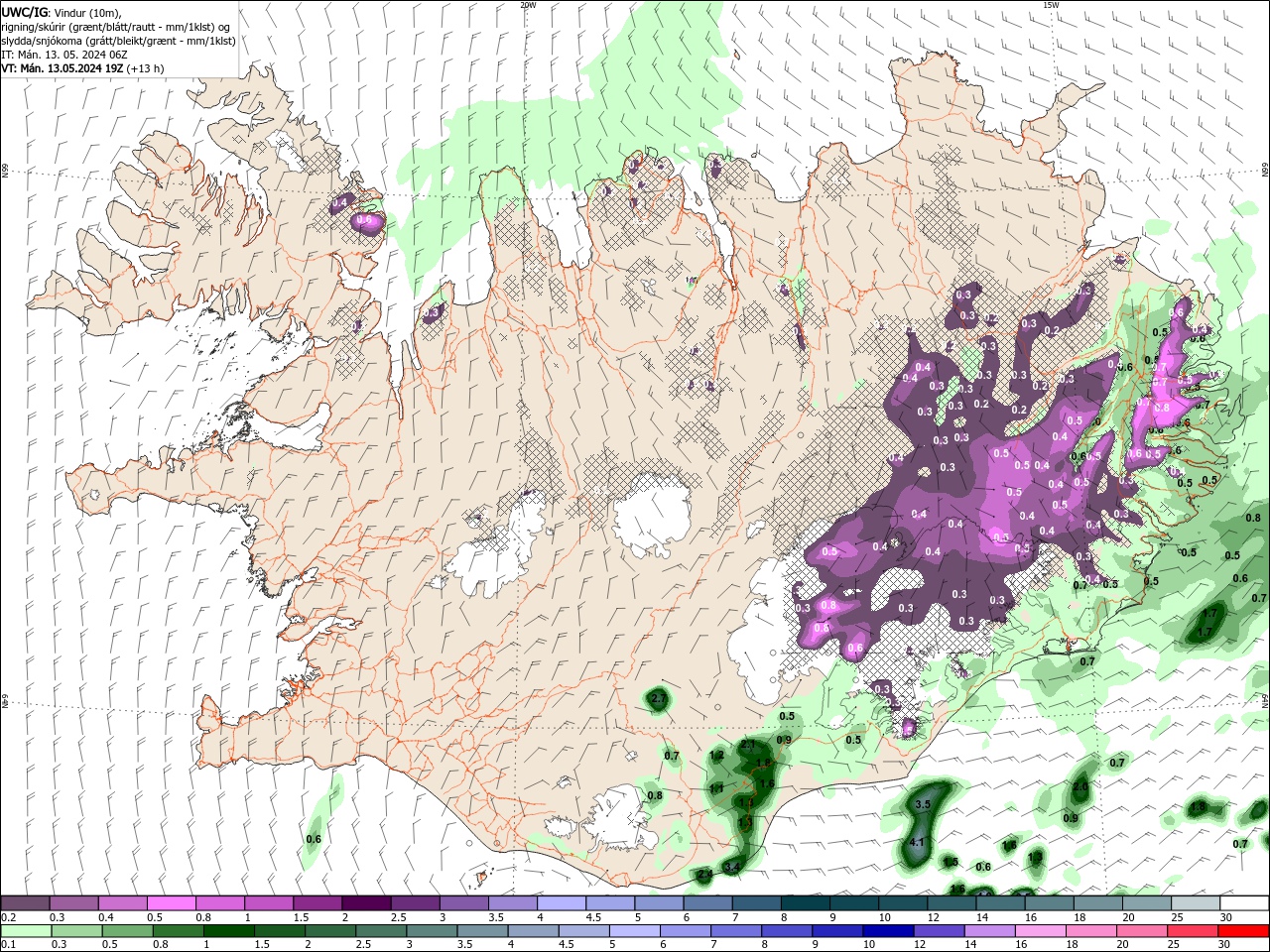Click the darkest purple swatch starting at 2
The width and height of the screenshot is (1270, 952).
(366, 903)
